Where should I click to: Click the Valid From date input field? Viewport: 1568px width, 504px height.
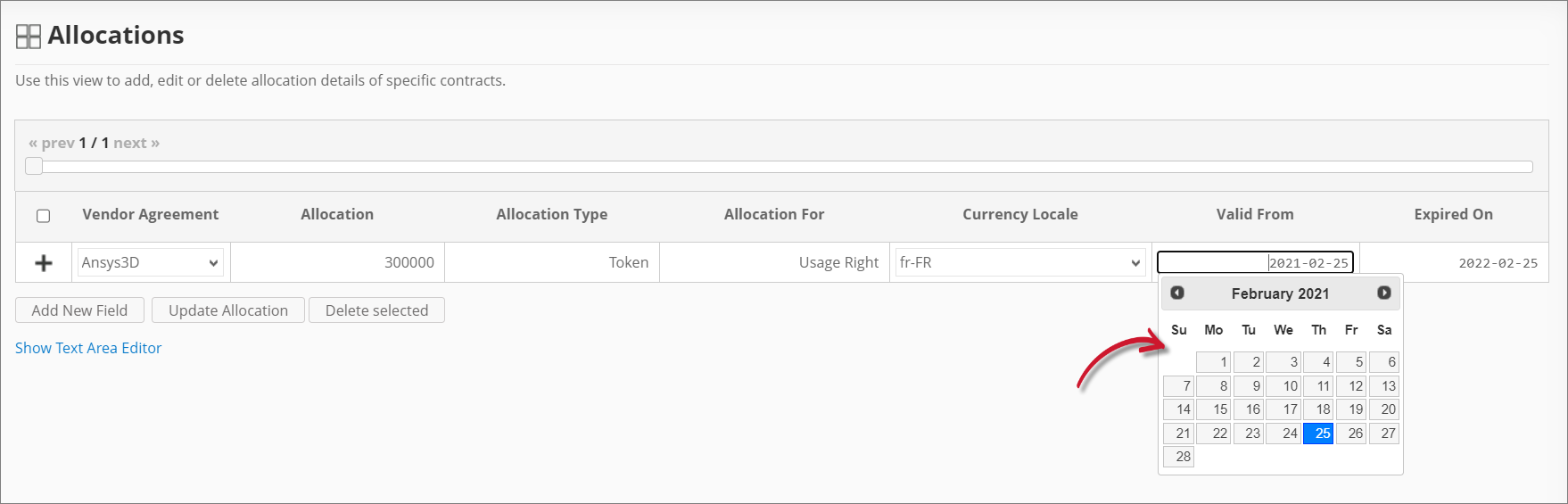coord(1255,262)
